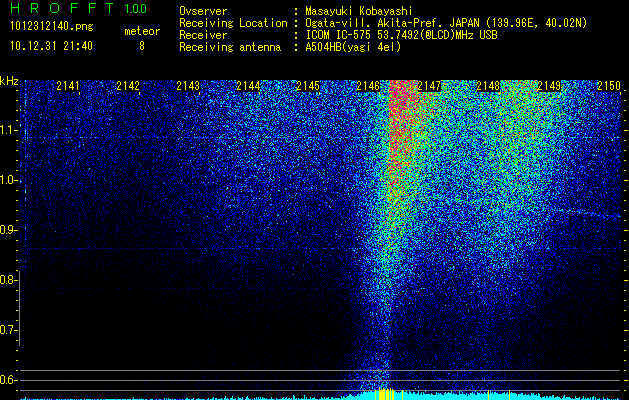Viewport: 629px width, 400px height.
Task: Click the Ovserver field label
Action: point(203,11)
